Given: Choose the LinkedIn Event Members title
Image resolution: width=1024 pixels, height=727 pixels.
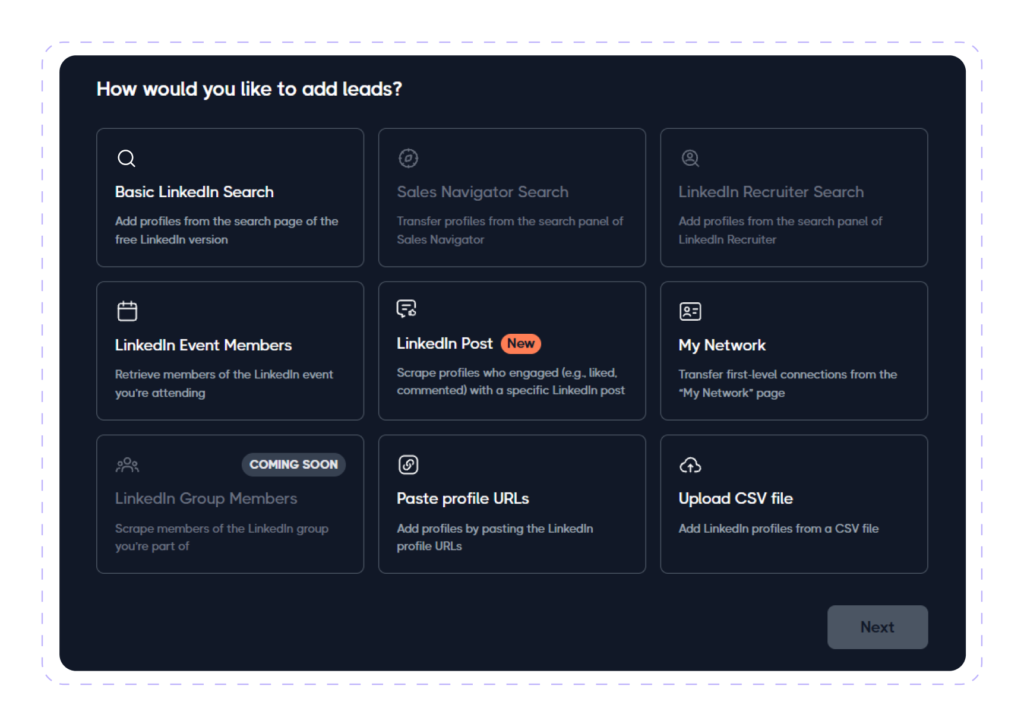Looking at the screenshot, I should (x=203, y=345).
